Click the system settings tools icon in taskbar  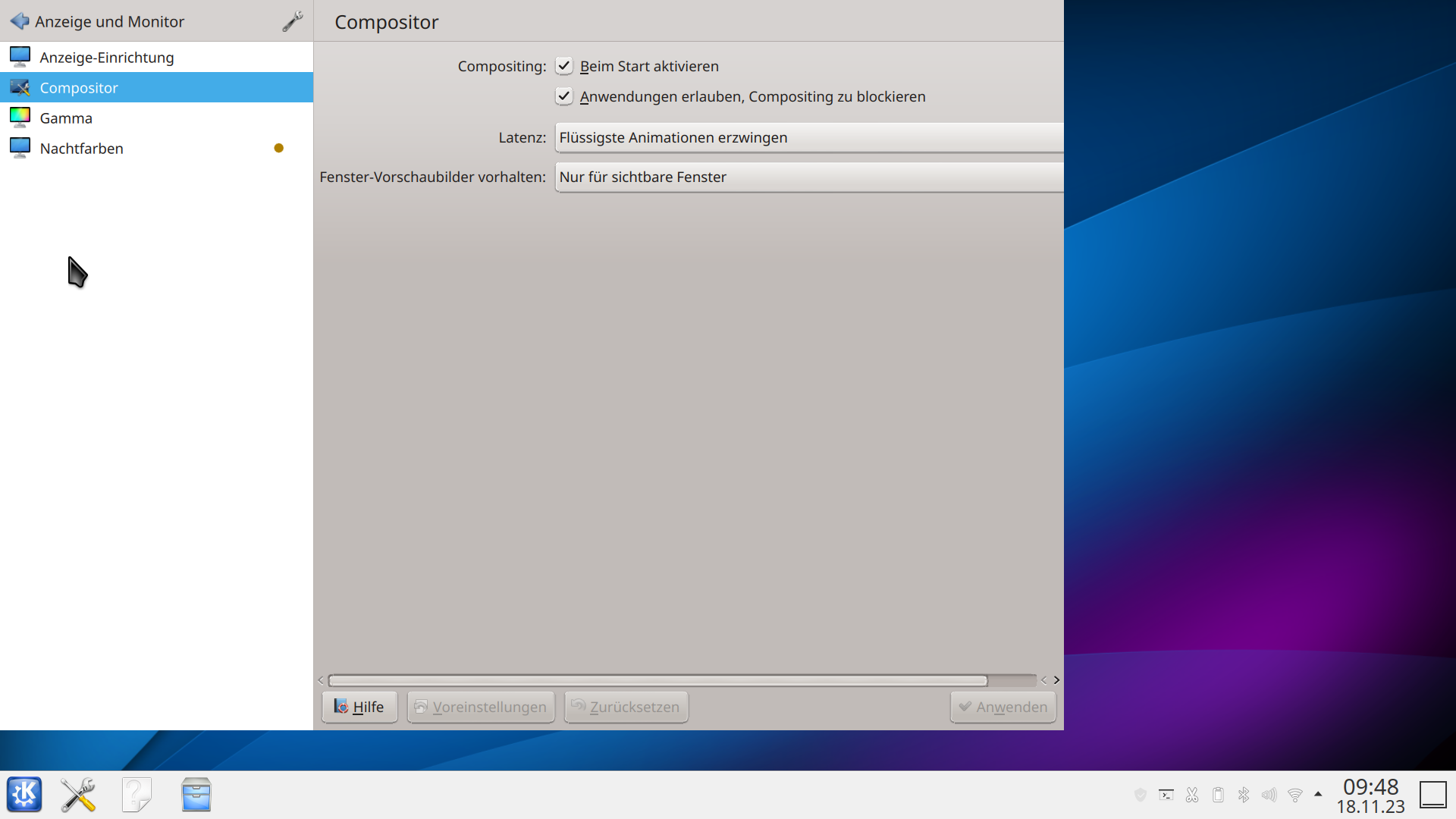click(x=78, y=794)
